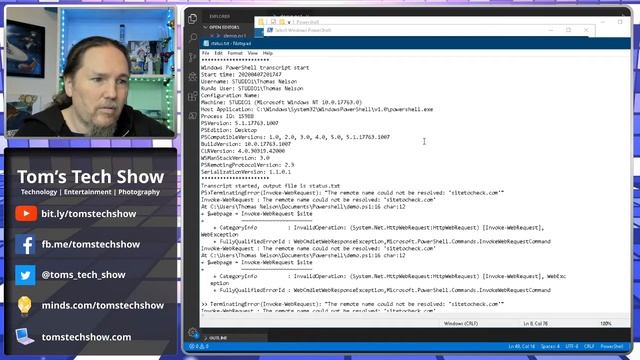
Task: Click the YouTube icon in the overlay
Action: [26, 213]
